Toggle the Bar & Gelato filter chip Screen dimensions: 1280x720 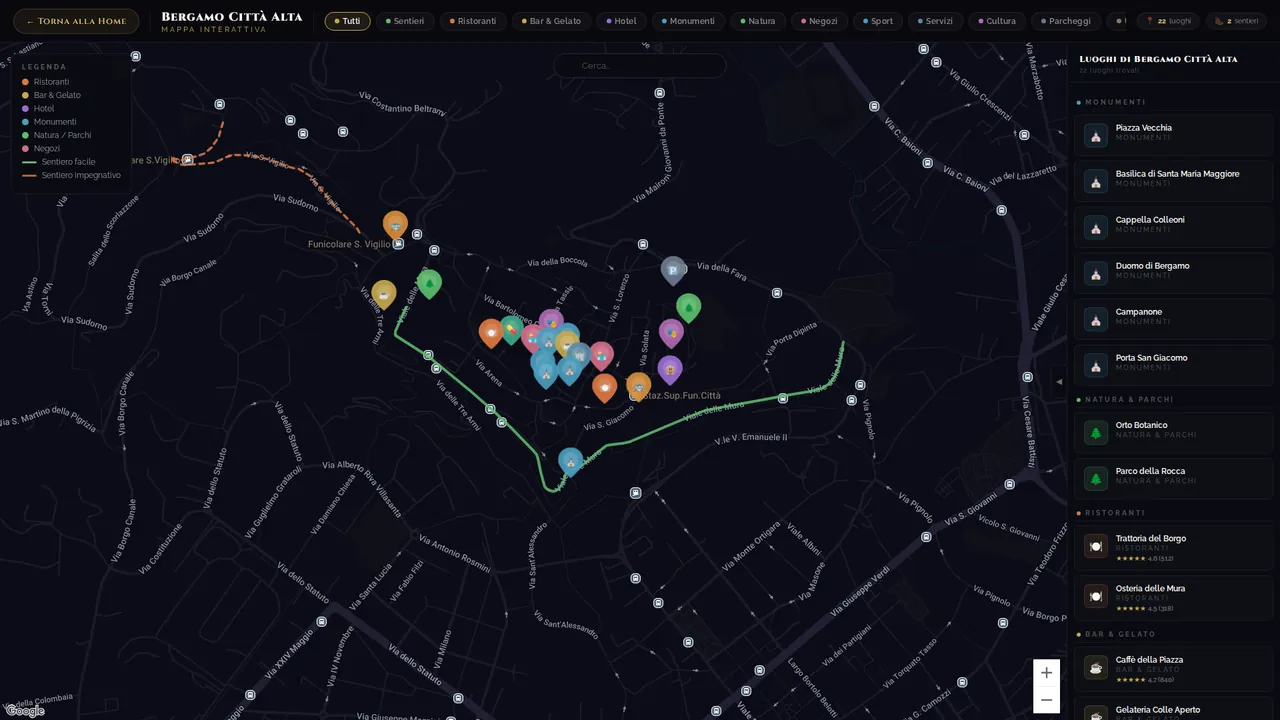[x=551, y=21]
